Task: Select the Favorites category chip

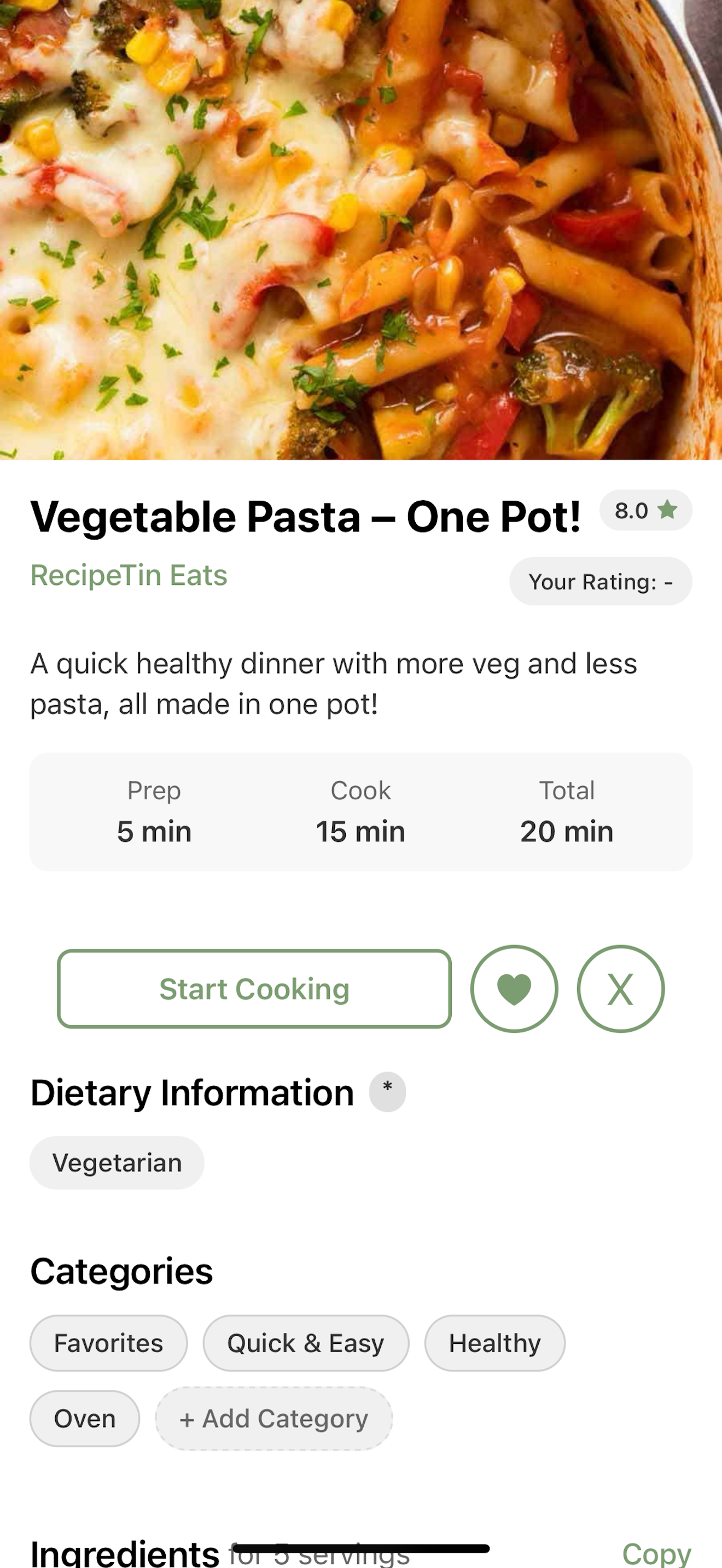Action: tap(108, 1343)
